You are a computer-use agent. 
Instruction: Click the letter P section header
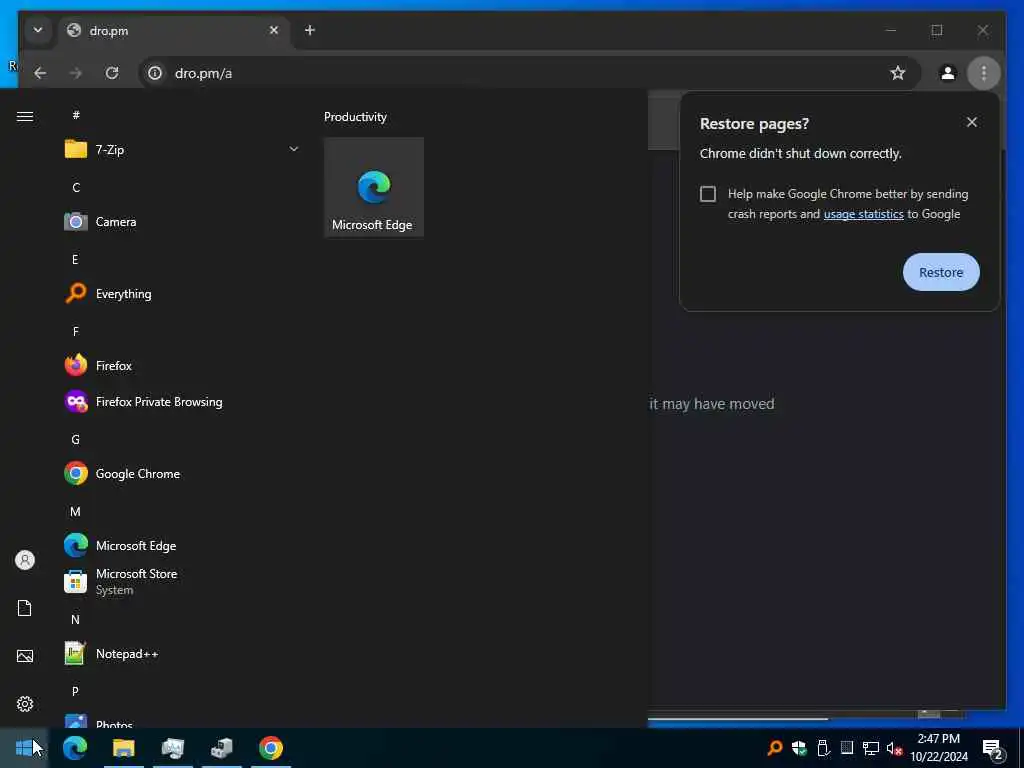(x=75, y=691)
